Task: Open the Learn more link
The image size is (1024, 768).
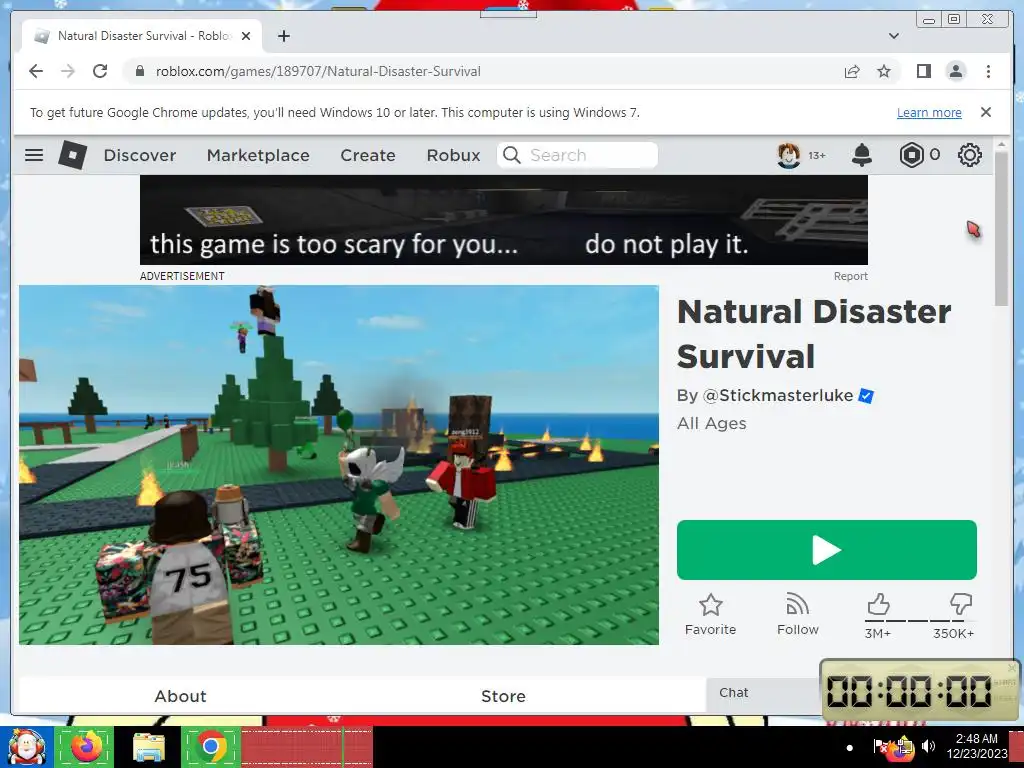Action: coord(929,112)
